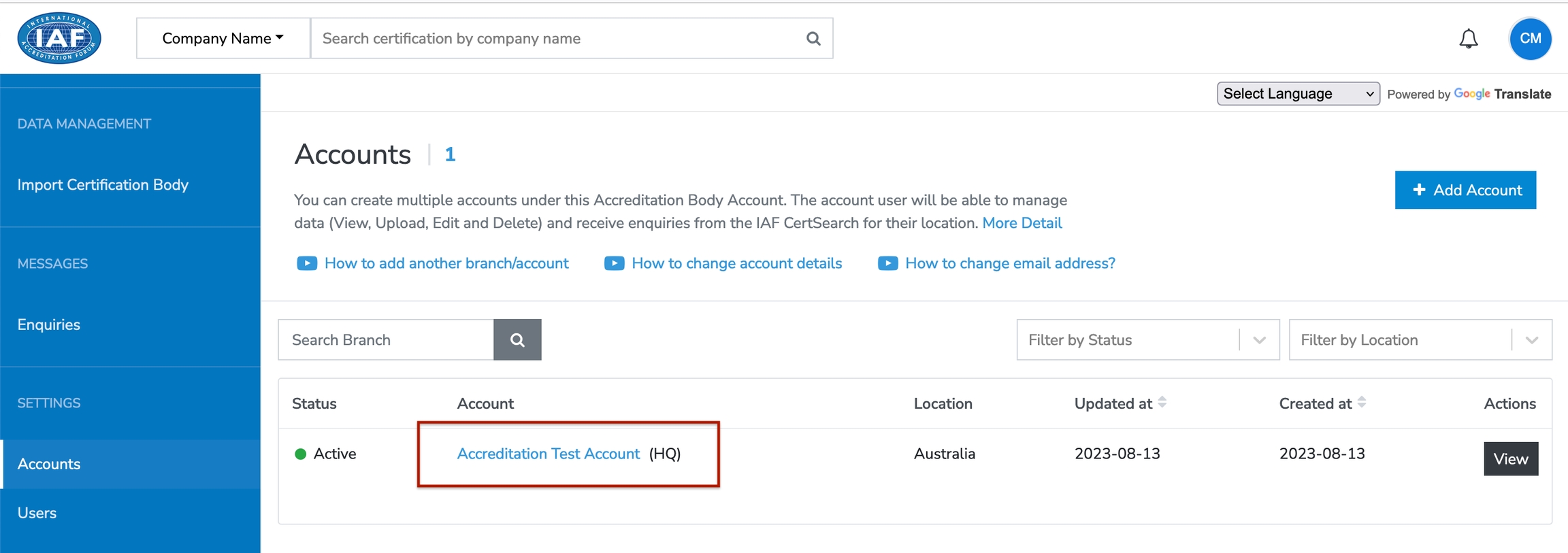Click the certification search magnifier icon
1568x553 pixels.
click(x=813, y=39)
